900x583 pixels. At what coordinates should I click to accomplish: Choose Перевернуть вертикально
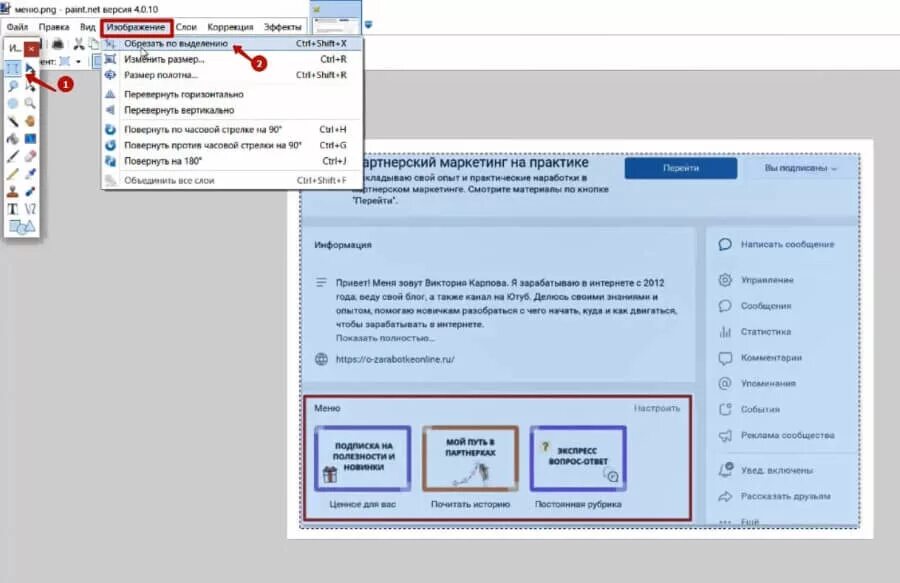click(232, 110)
